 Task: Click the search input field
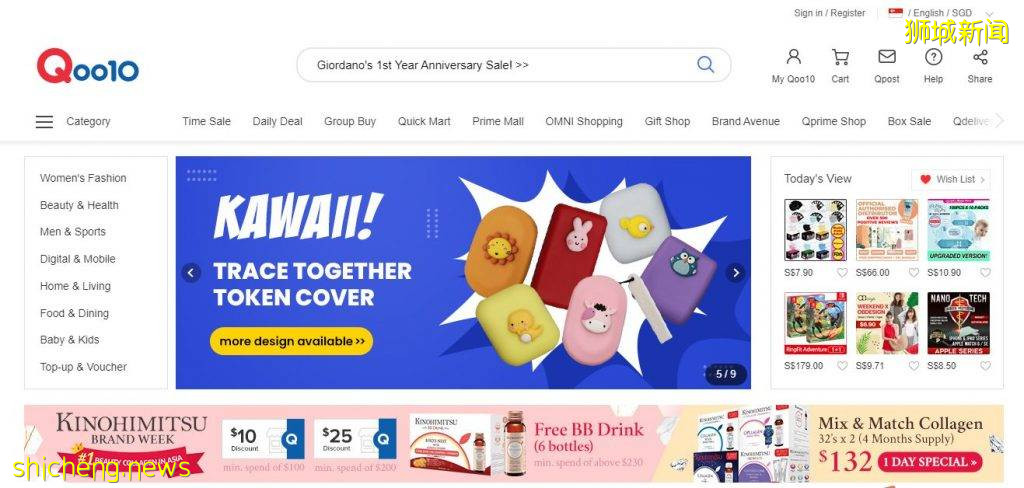click(x=496, y=65)
